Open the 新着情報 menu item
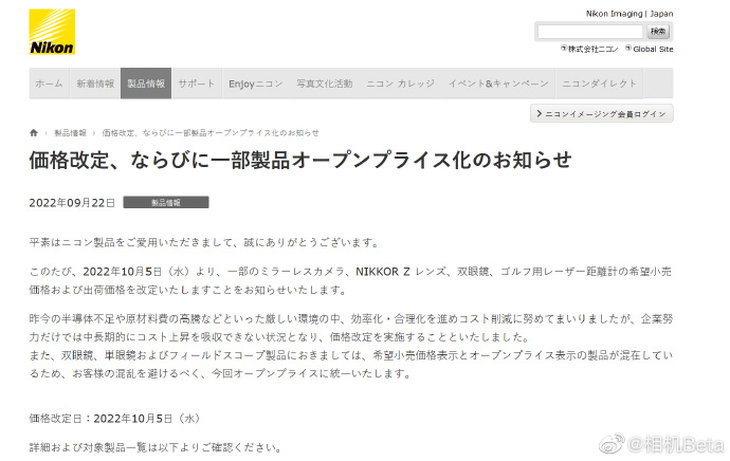 coord(95,83)
